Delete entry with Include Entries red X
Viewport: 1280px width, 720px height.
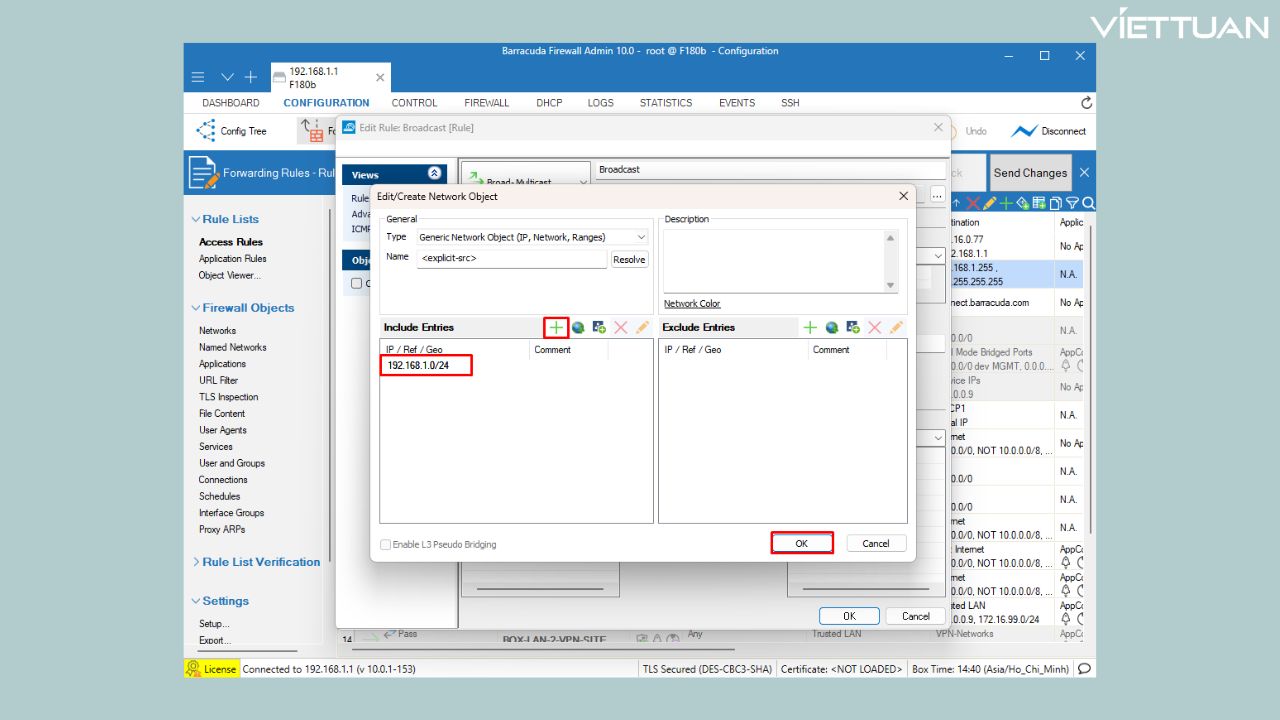[x=620, y=327]
